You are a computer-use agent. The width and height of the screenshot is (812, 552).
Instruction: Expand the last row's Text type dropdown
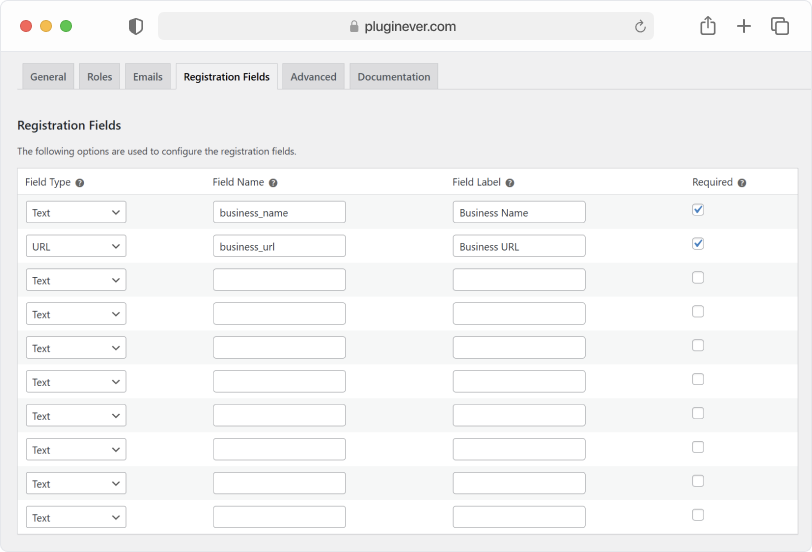click(76, 518)
